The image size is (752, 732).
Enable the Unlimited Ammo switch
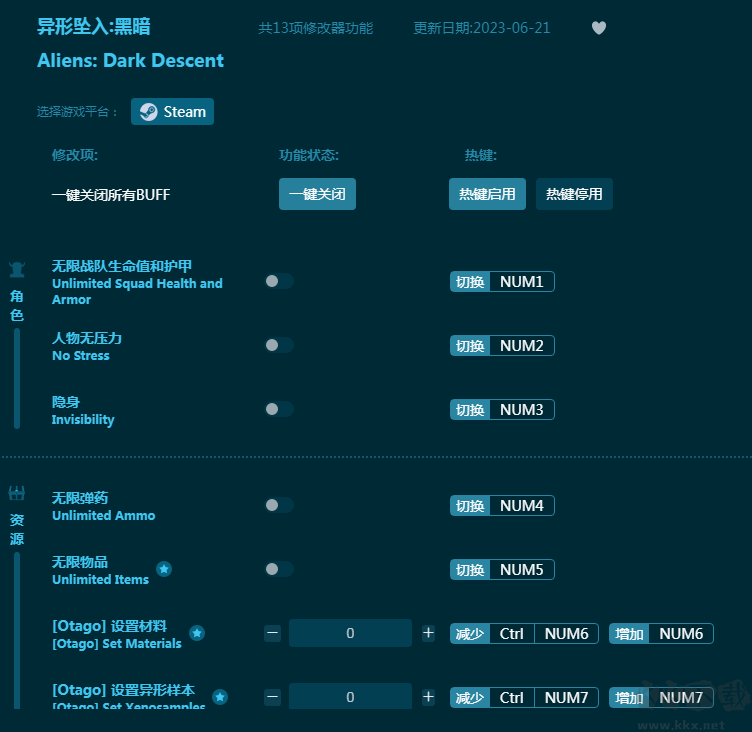point(279,505)
